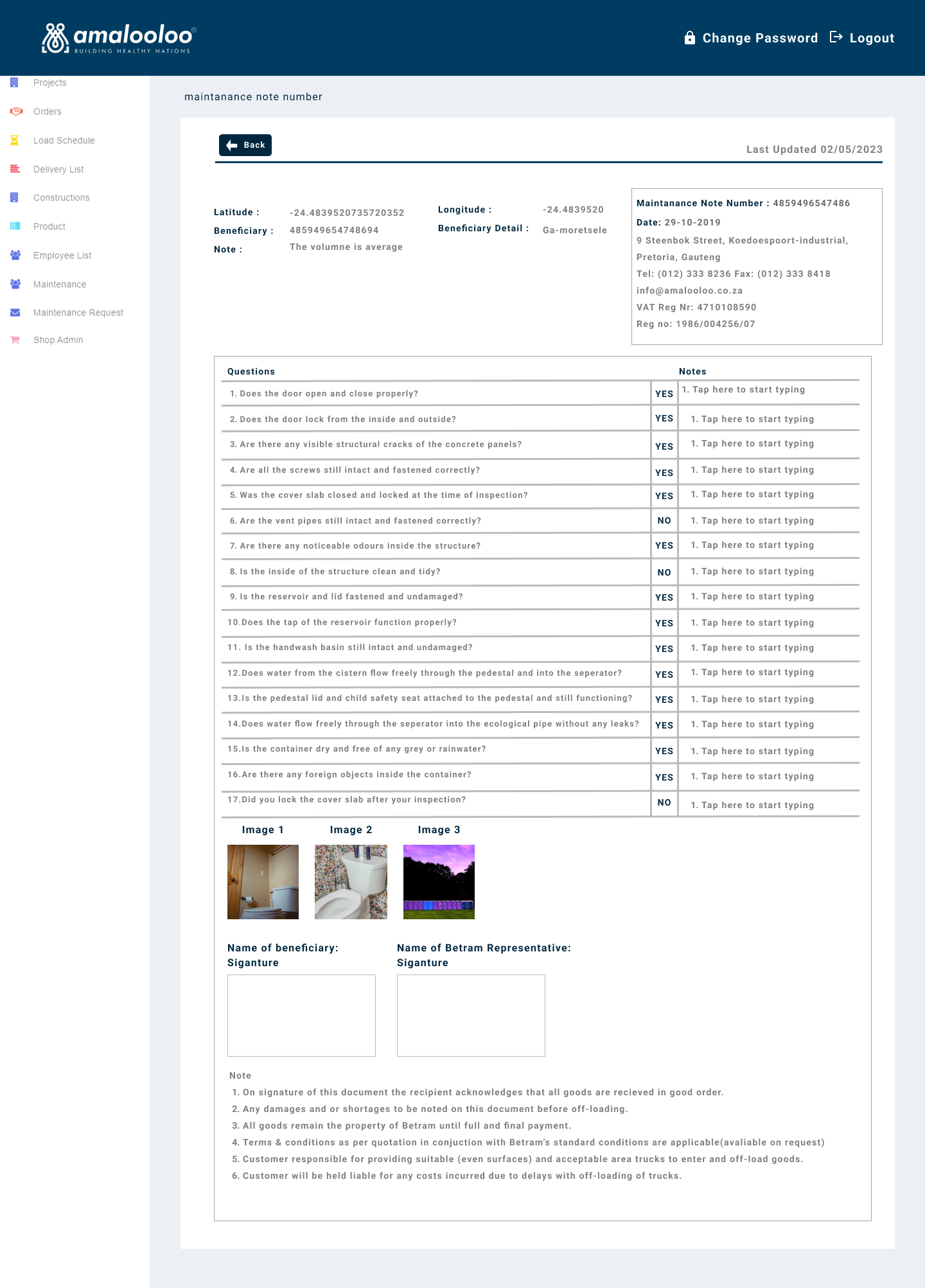Click the NO answer for question 17

click(664, 802)
